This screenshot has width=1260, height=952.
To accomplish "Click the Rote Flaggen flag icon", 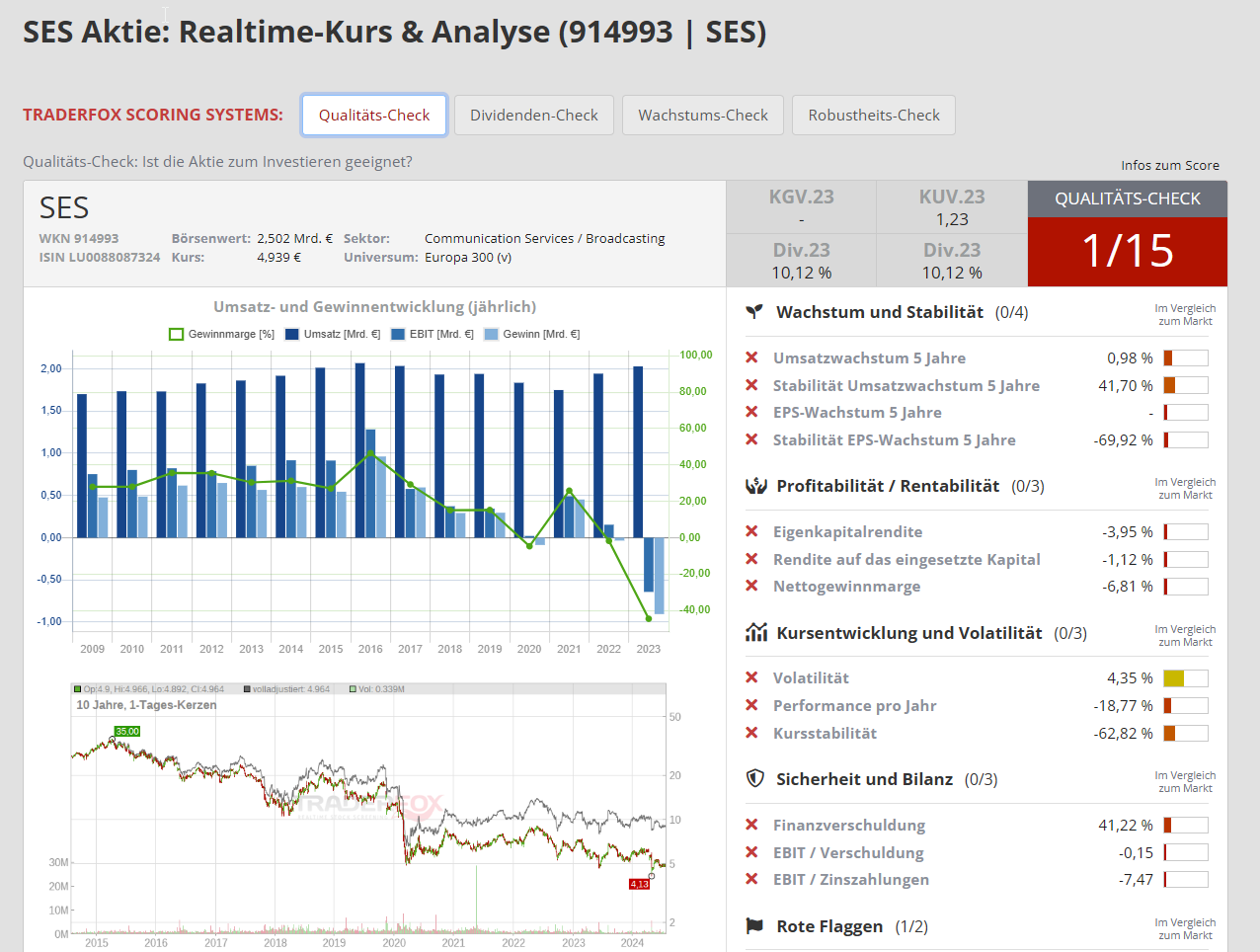I will pos(755,926).
